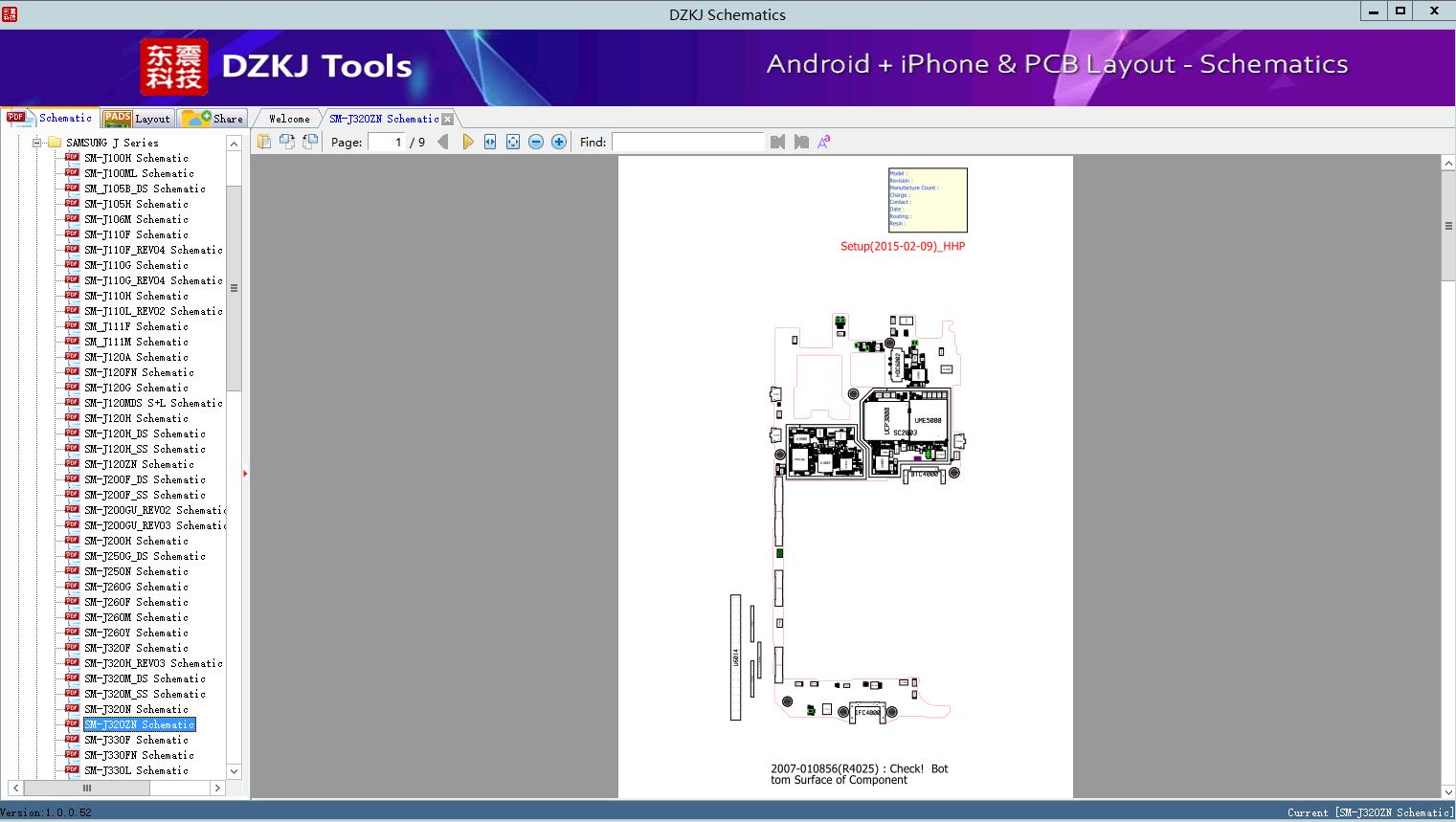
Task: Click the page number input field
Action: (387, 142)
